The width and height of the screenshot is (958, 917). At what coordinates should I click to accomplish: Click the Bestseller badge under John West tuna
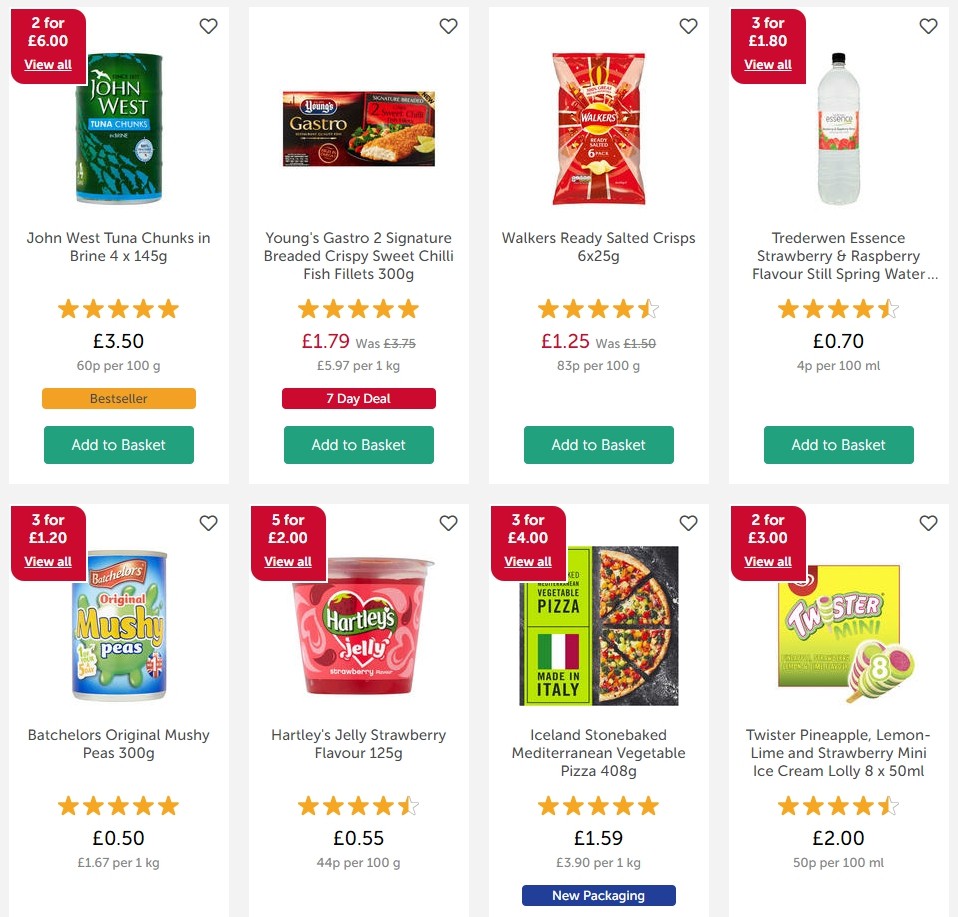tap(118, 398)
